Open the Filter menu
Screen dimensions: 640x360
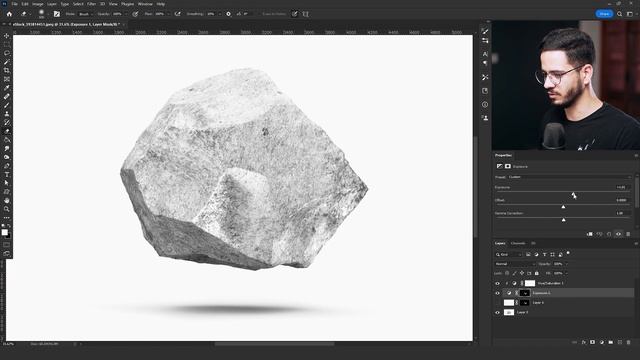point(91,4)
